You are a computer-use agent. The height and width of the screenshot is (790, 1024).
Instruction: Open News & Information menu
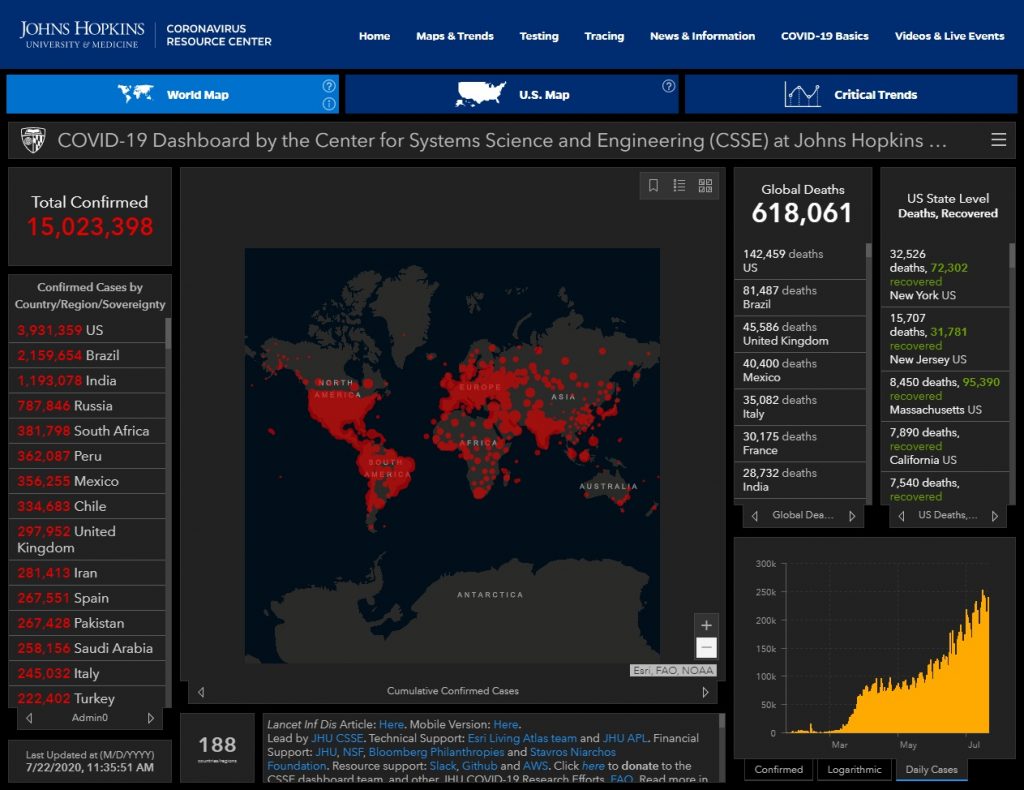(x=702, y=36)
